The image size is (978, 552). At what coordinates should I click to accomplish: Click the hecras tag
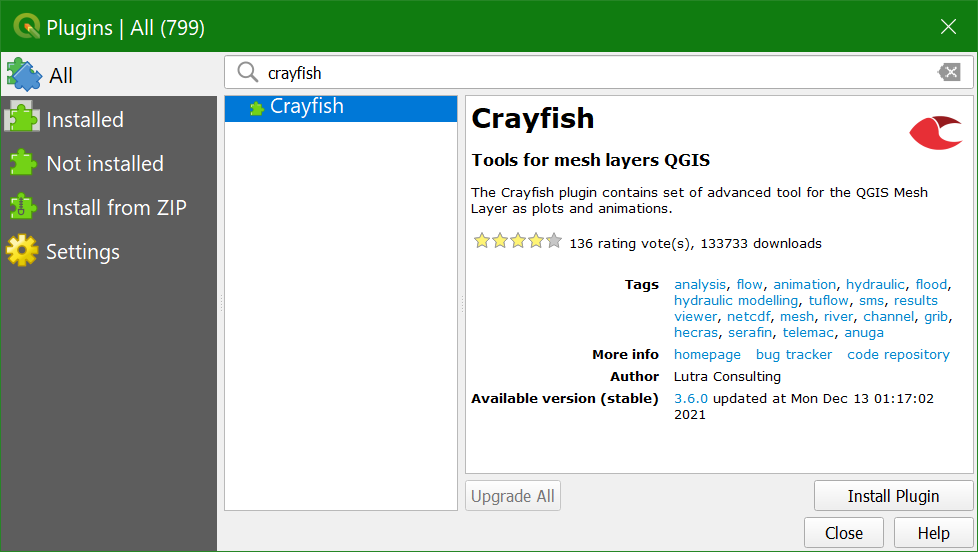[696, 333]
